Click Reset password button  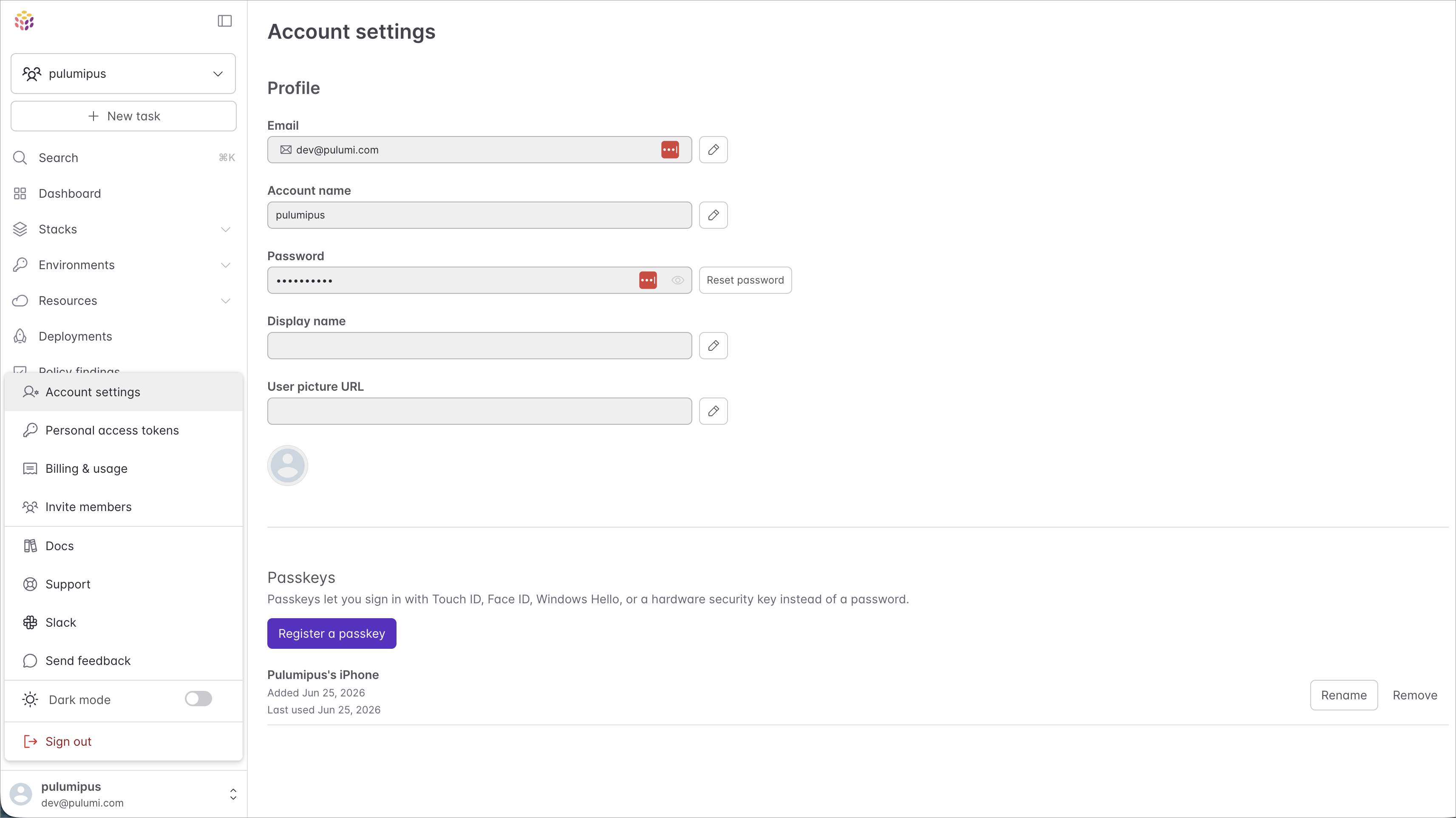(745, 281)
